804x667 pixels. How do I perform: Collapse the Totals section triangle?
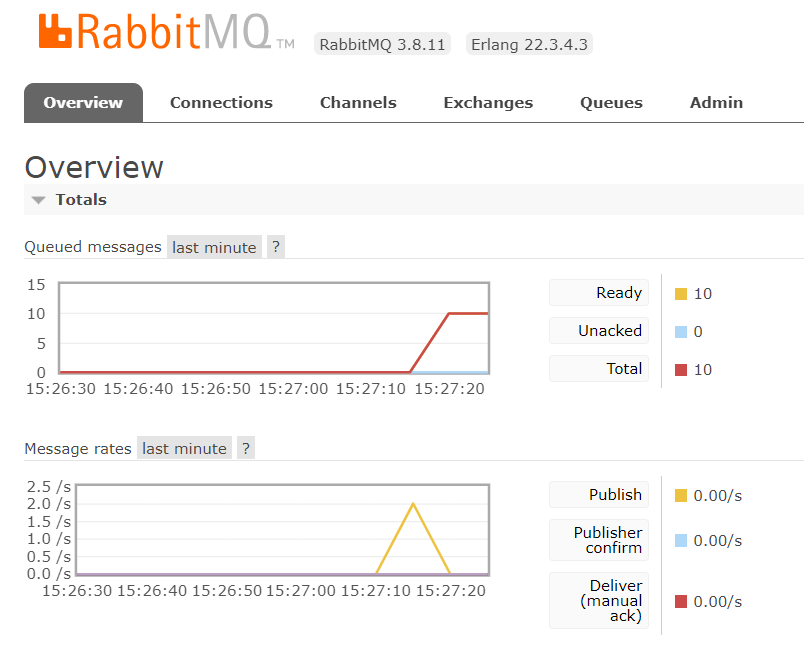(38, 200)
